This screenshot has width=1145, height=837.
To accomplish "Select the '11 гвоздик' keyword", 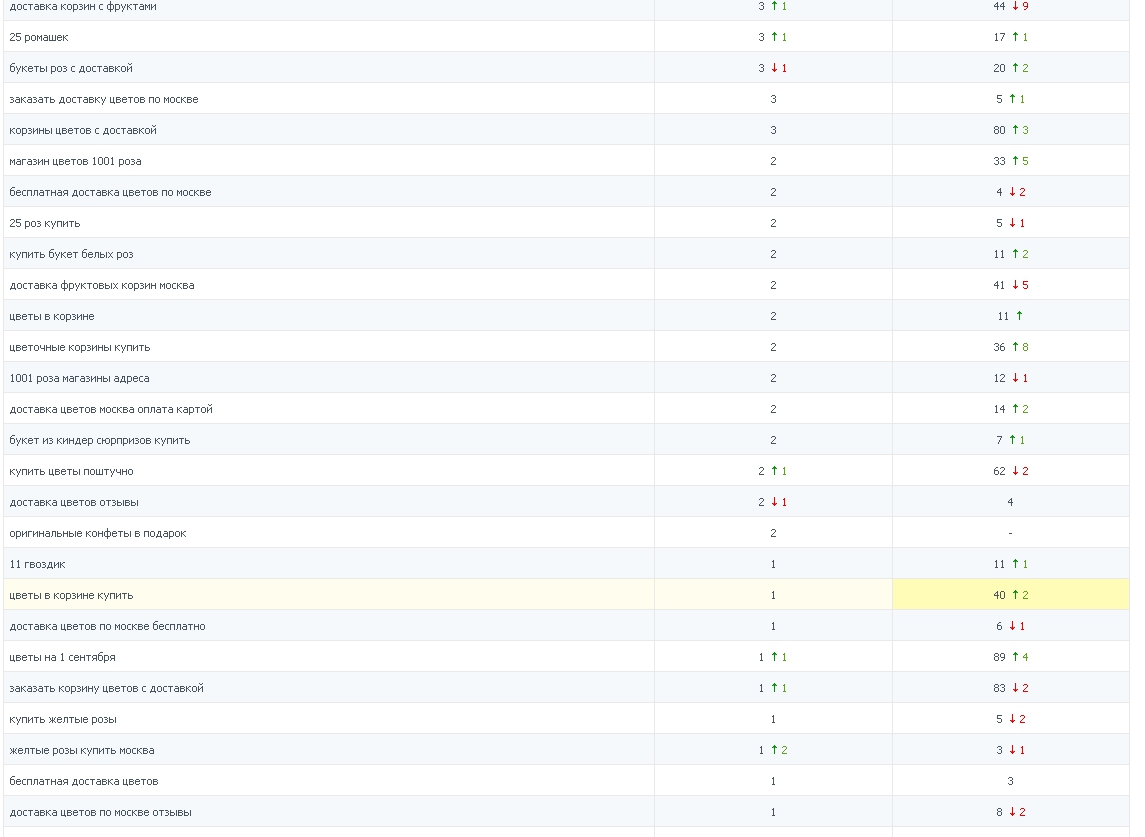I will click(x=37, y=565).
